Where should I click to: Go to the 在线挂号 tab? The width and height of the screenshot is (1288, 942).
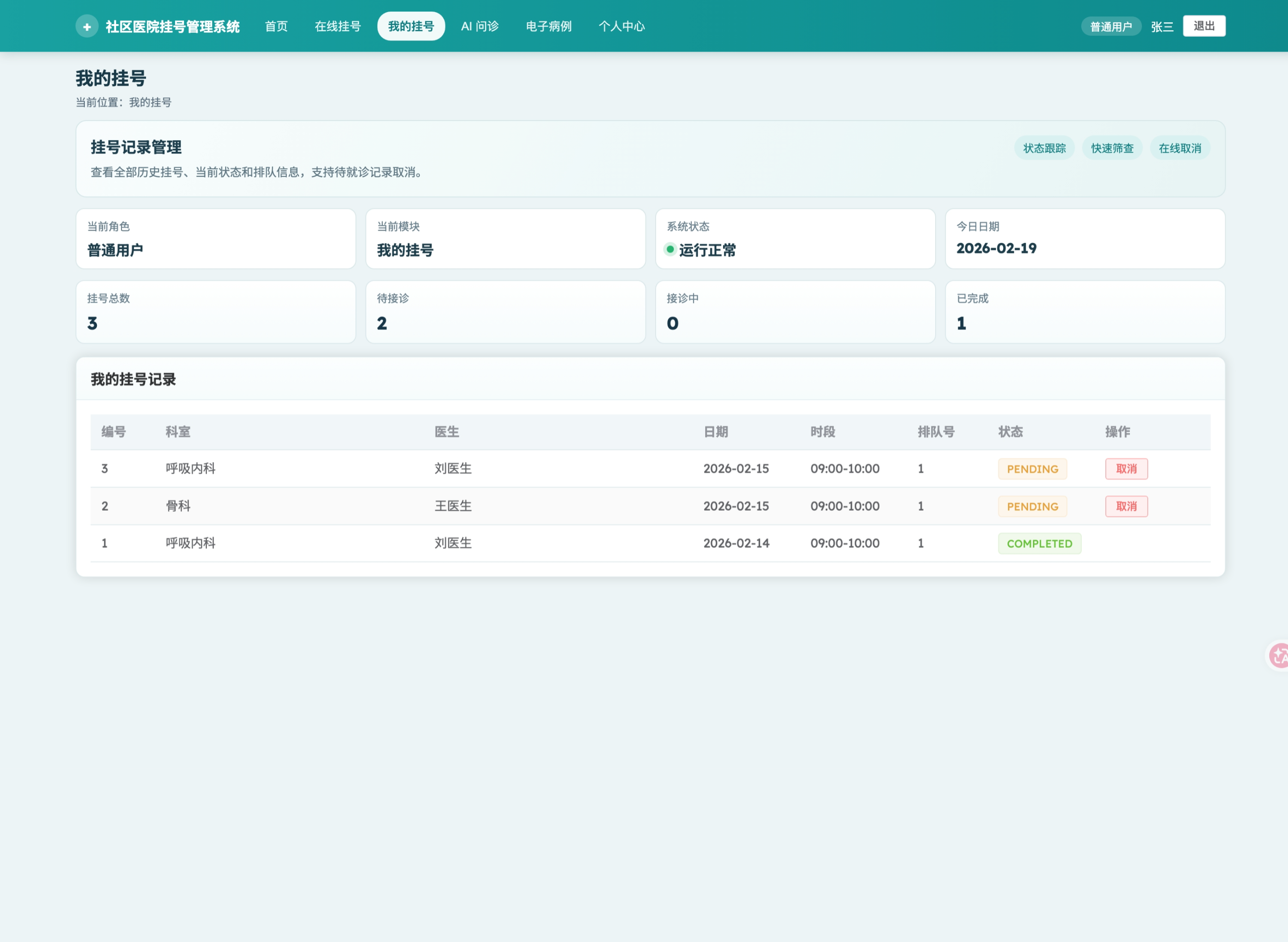(338, 26)
